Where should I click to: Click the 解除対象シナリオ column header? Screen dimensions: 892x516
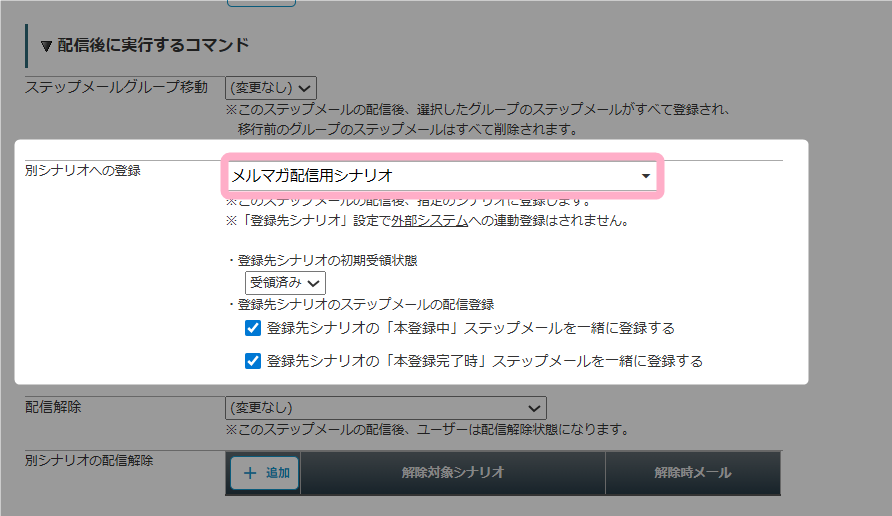(x=452, y=473)
